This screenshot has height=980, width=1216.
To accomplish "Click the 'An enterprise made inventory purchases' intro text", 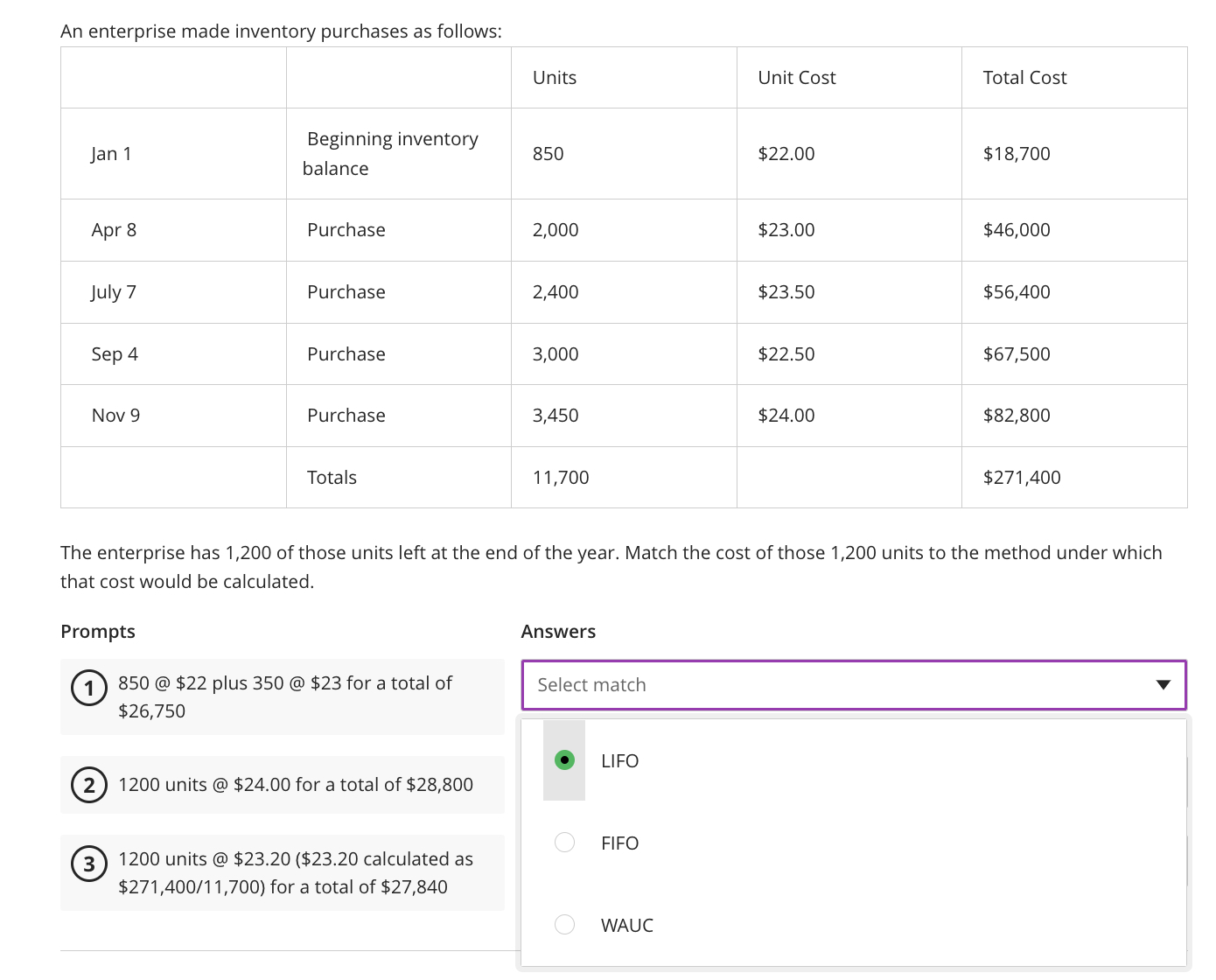I will [x=281, y=31].
